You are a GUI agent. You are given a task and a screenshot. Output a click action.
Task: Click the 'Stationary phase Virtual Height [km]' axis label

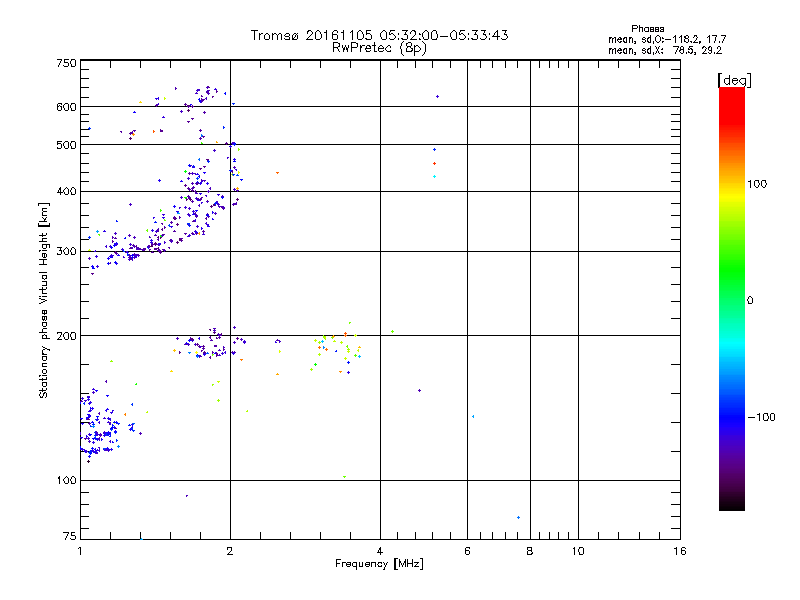click(43, 301)
